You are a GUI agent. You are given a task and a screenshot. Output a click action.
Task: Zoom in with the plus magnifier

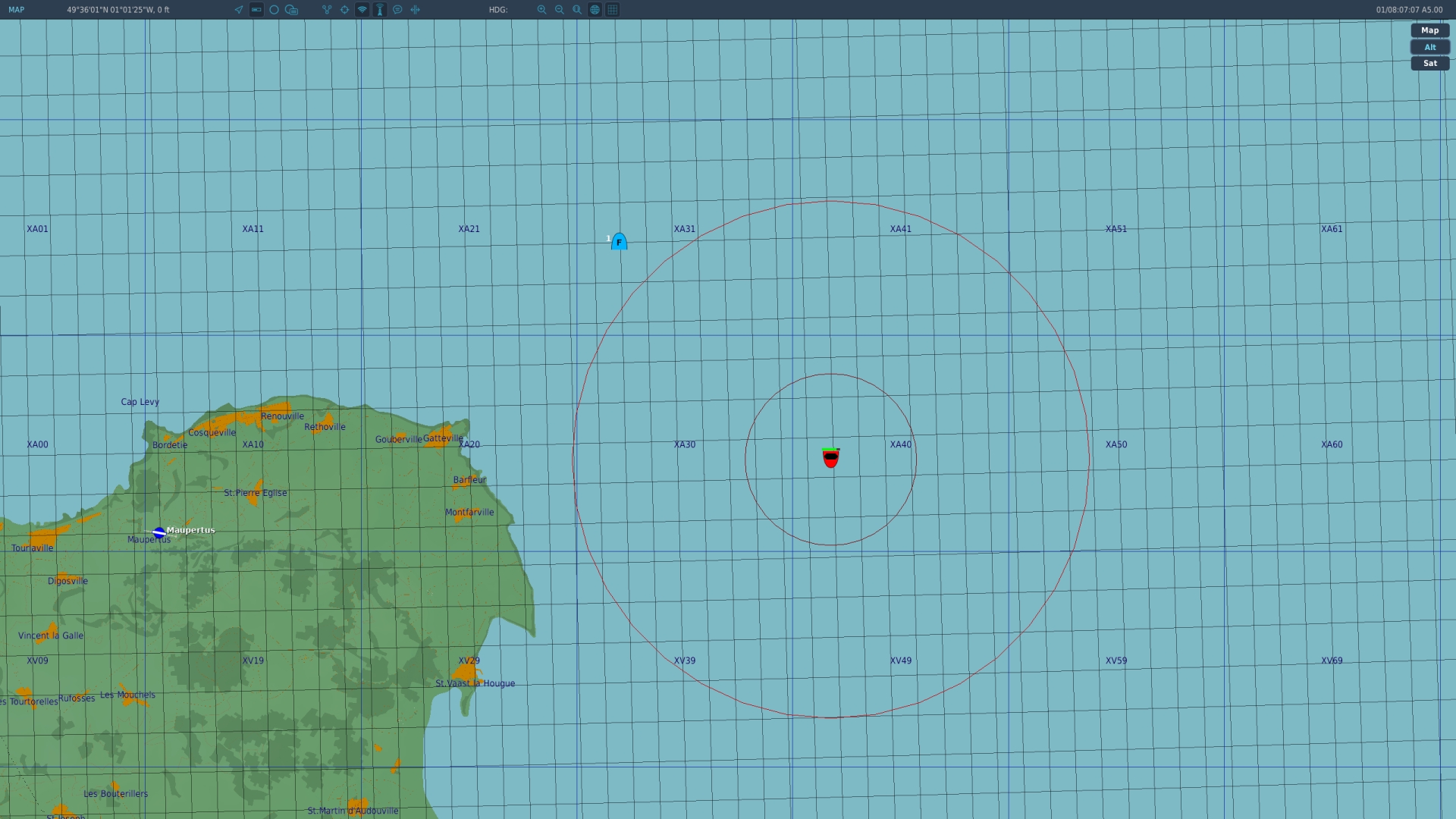(541, 10)
